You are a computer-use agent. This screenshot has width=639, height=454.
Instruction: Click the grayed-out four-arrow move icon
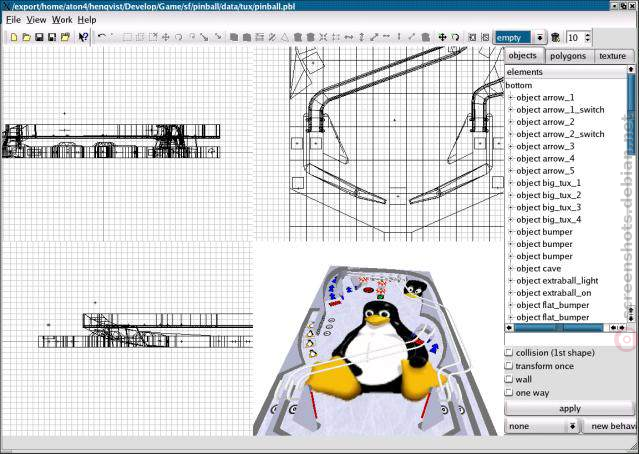pyautogui.click(x=165, y=37)
